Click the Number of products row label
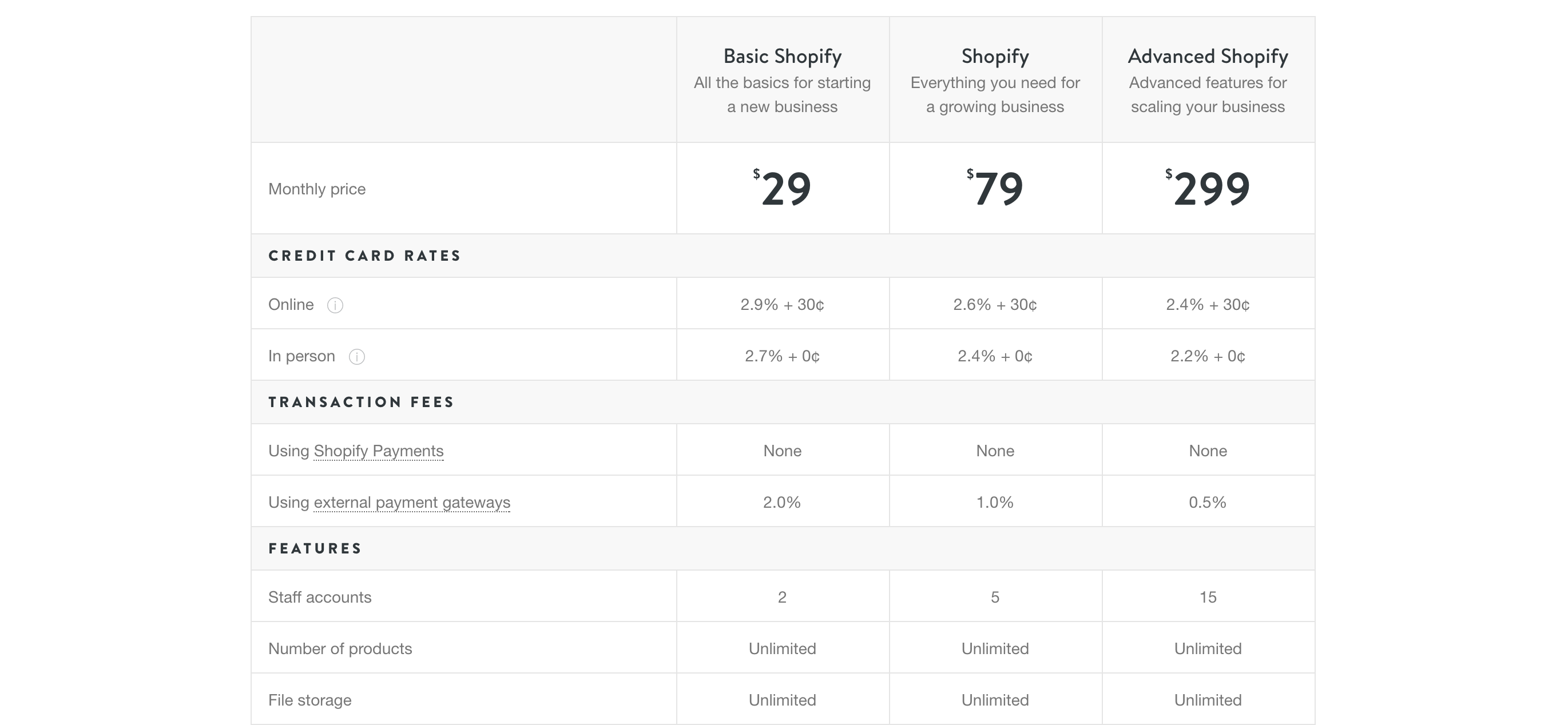Screen dimensions: 1568x725 [340, 649]
